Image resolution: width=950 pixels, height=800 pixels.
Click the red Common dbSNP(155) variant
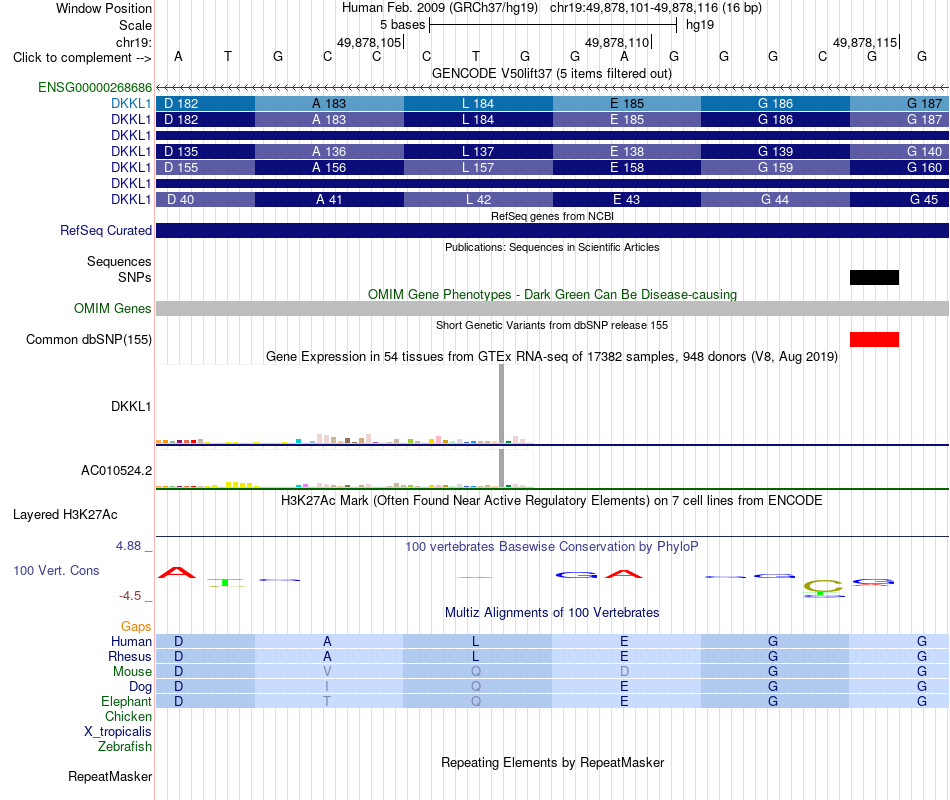point(874,339)
